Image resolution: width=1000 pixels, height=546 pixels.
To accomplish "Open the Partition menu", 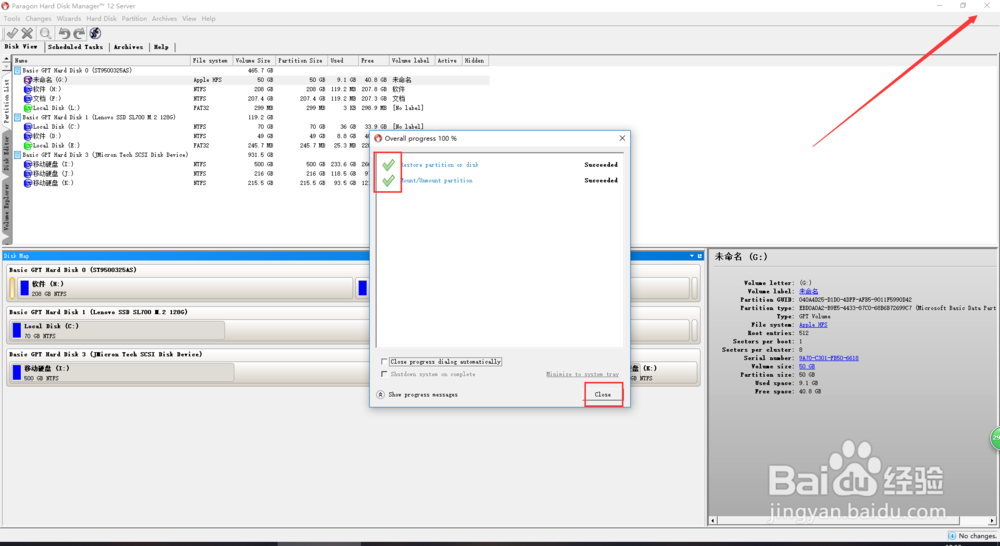I will [134, 18].
